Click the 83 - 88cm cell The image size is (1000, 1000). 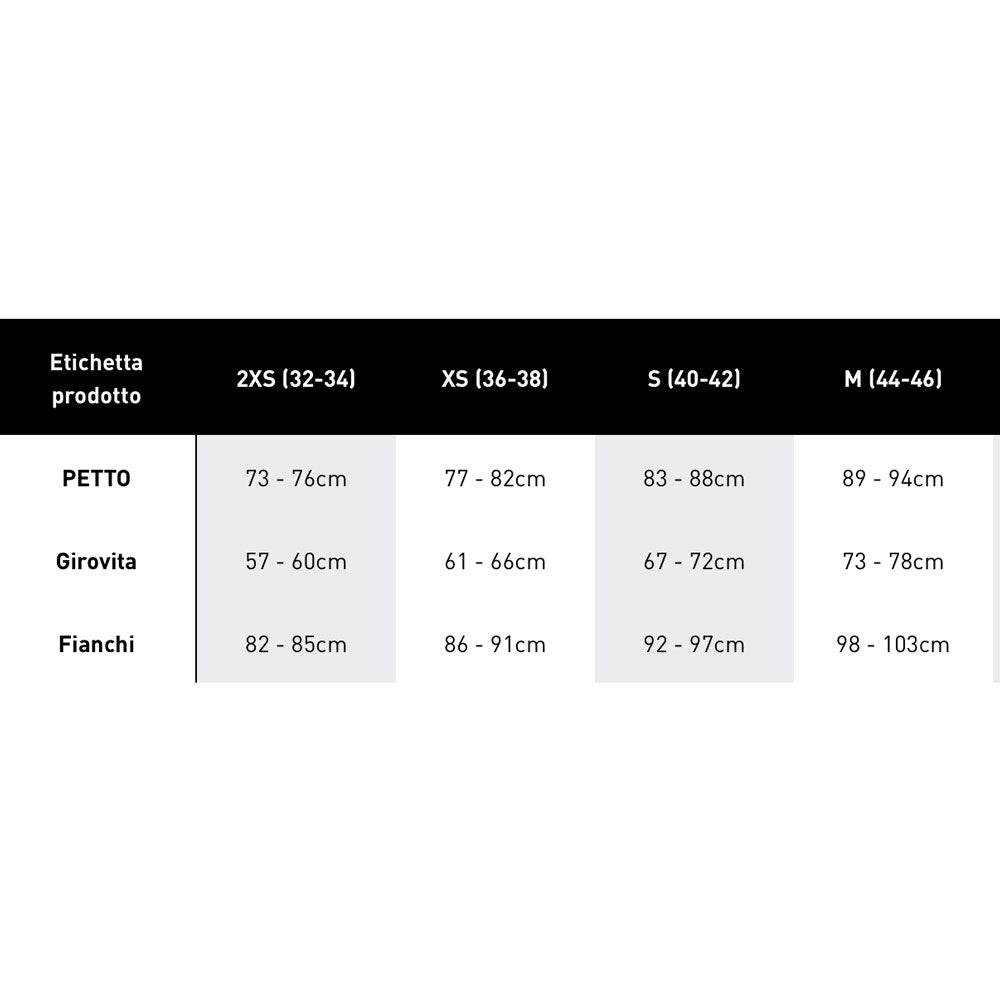tap(694, 478)
